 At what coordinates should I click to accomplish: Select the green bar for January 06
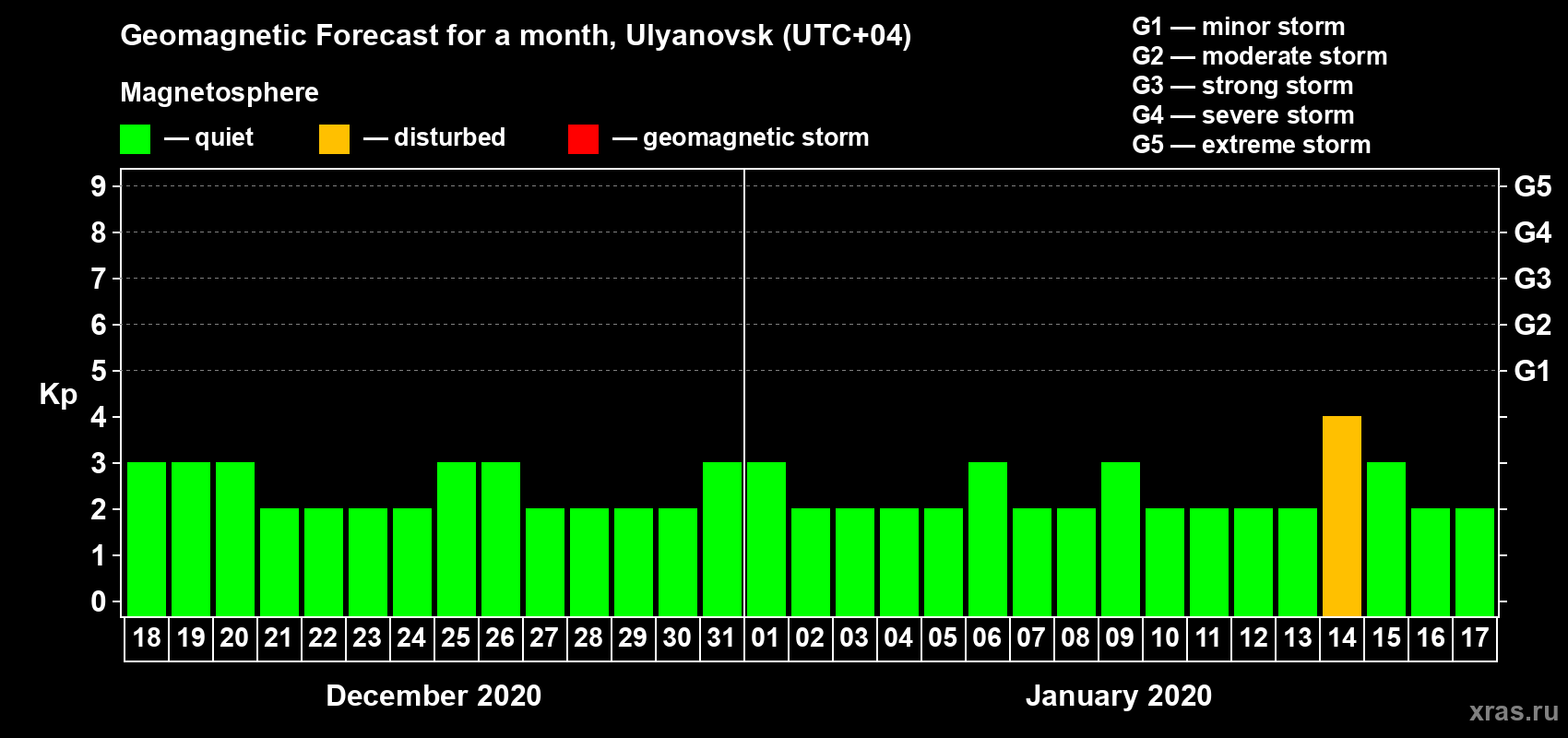988,539
